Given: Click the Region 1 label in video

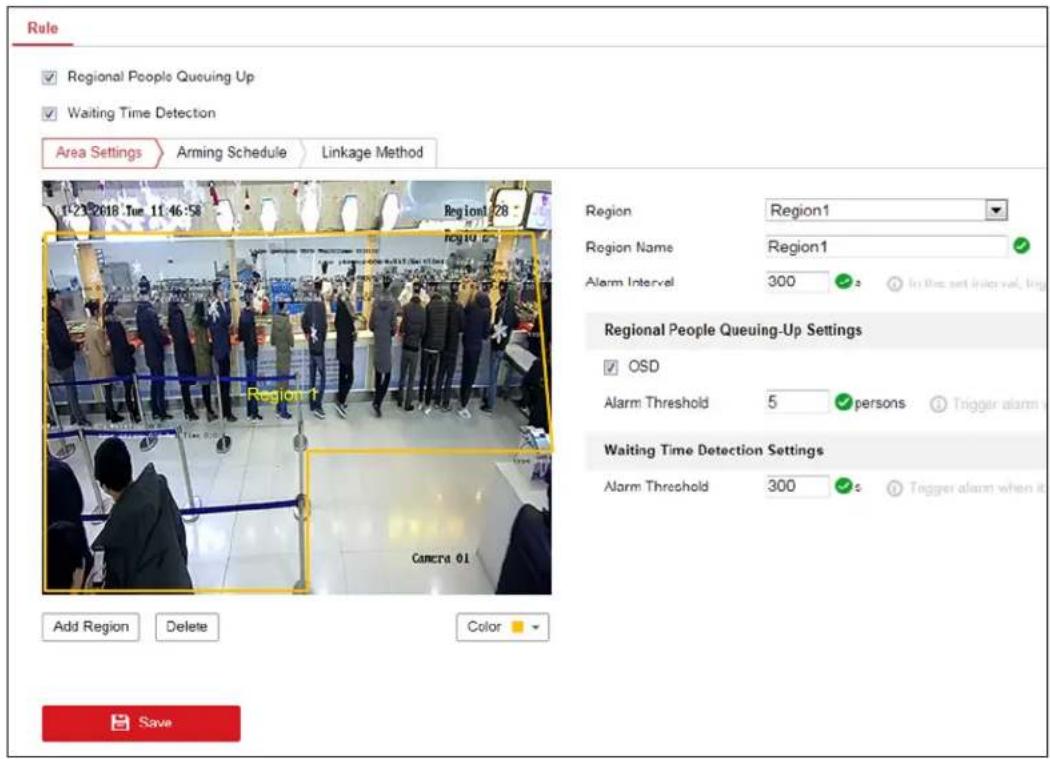Looking at the screenshot, I should 281,395.
